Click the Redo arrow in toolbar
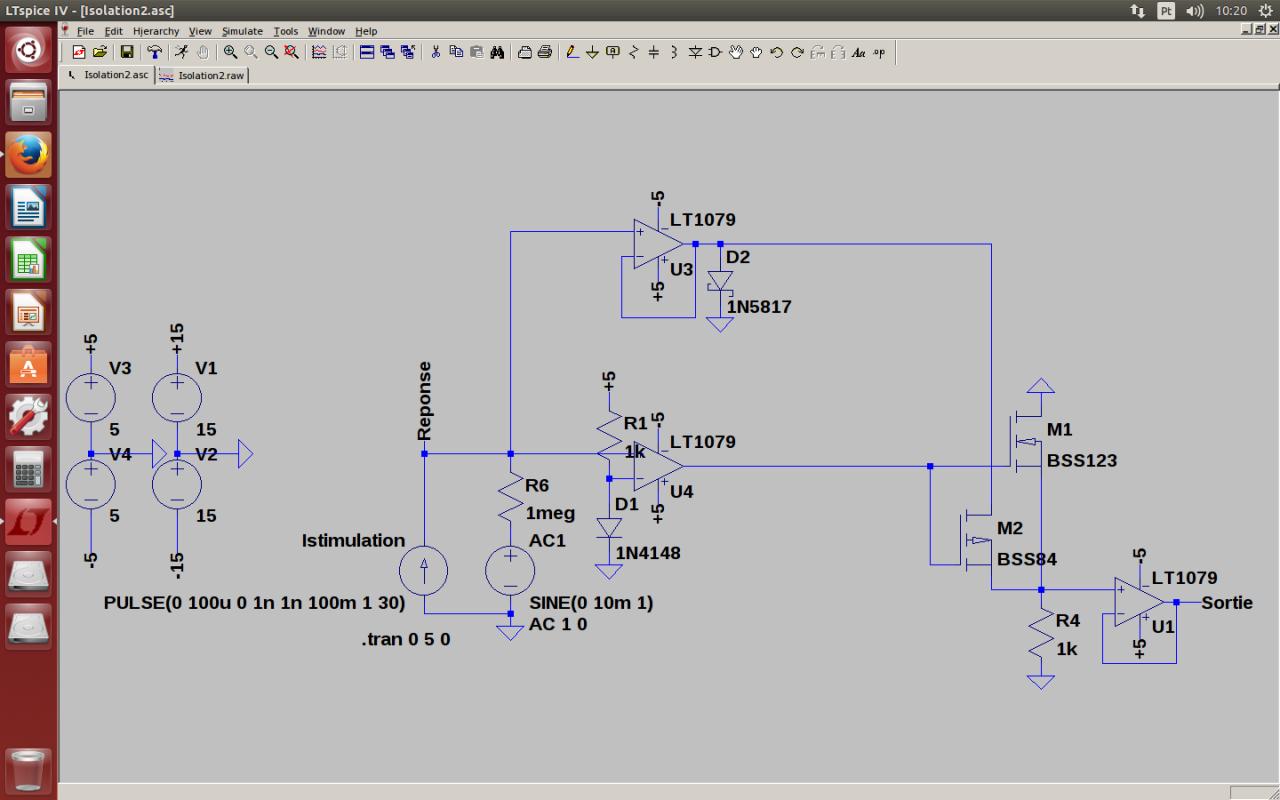The height and width of the screenshot is (800, 1280). (797, 52)
